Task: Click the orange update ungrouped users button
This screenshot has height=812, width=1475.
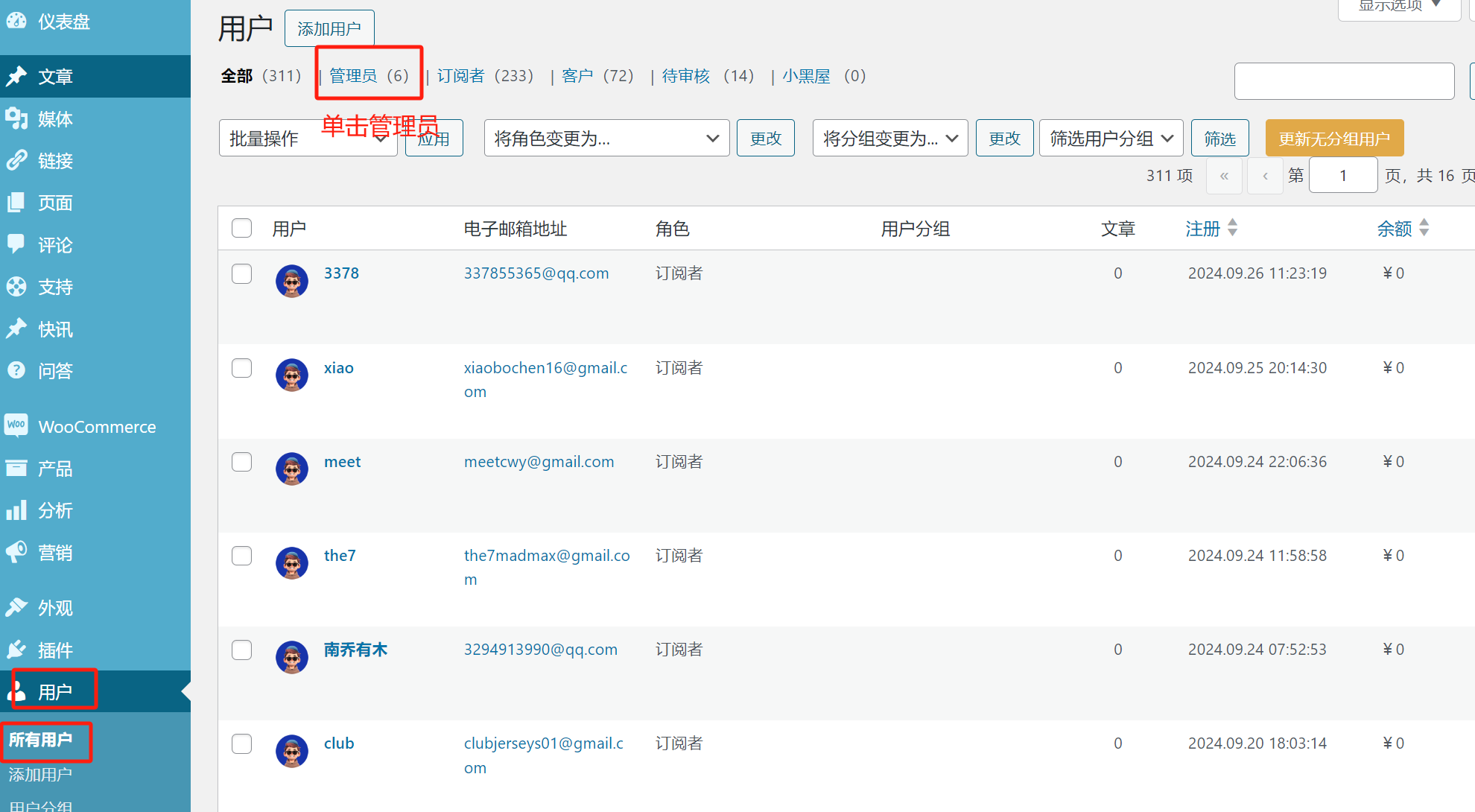Action: coord(1334,139)
